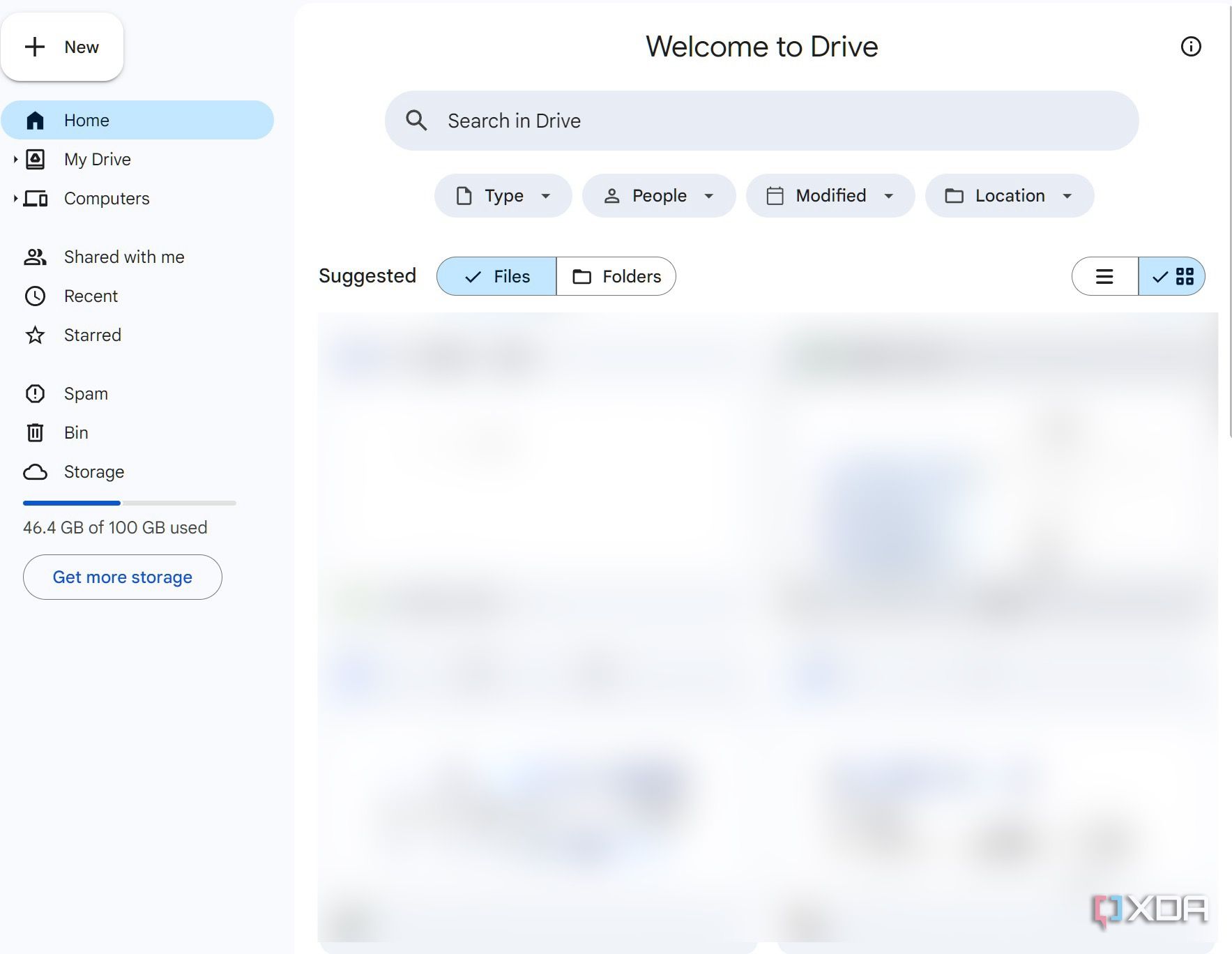Open Shared with me

[x=124, y=257]
